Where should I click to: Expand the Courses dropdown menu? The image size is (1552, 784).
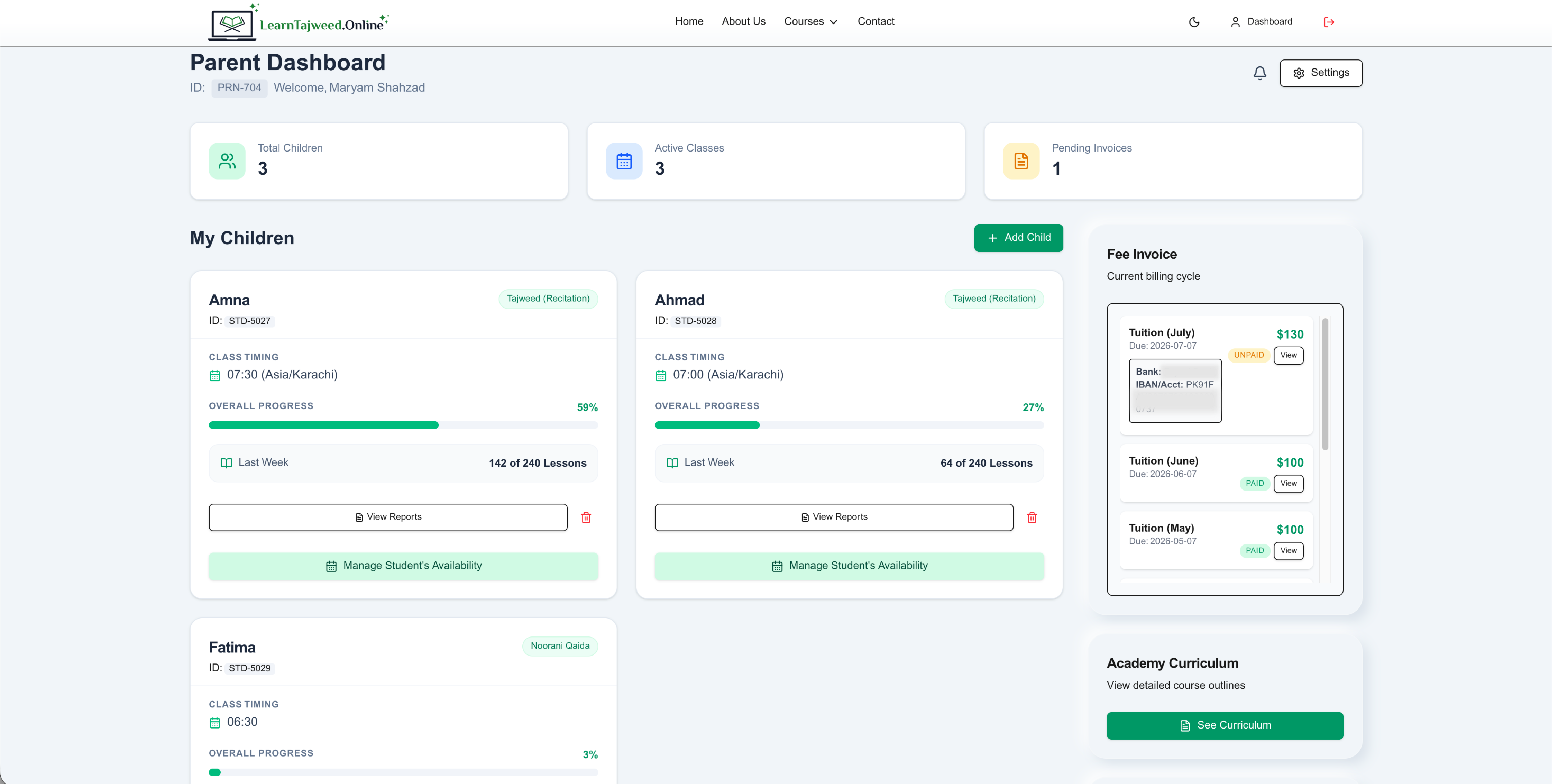tap(810, 22)
